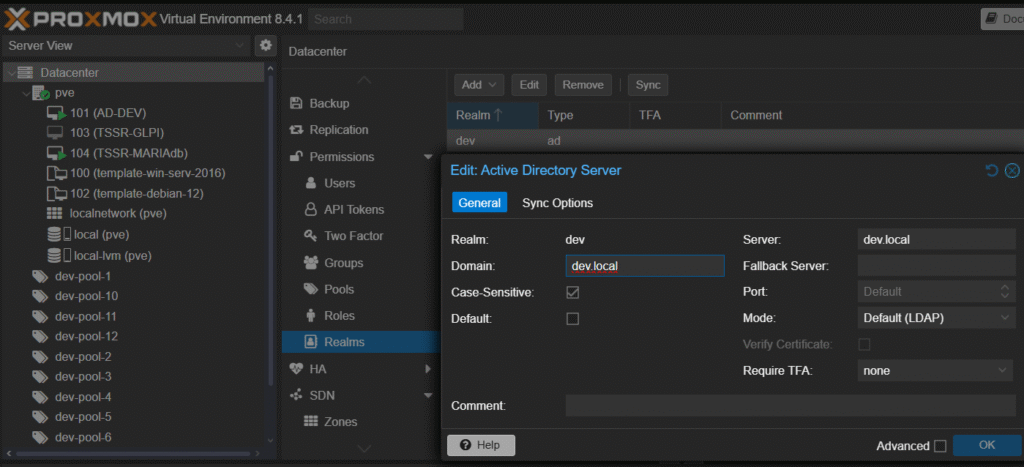This screenshot has width=1024, height=467.
Task: Open the Realms menu item
Action: click(x=344, y=342)
